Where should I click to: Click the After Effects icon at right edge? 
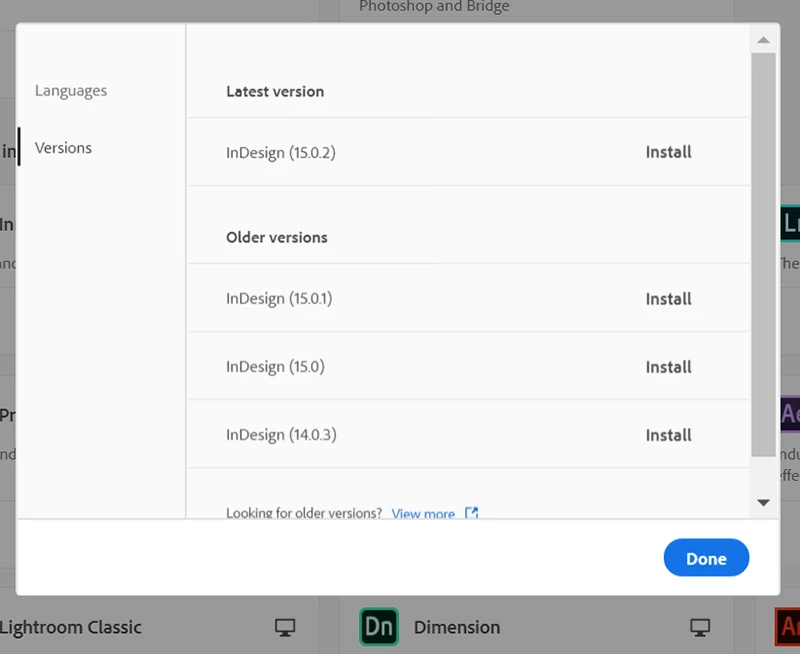[790, 414]
